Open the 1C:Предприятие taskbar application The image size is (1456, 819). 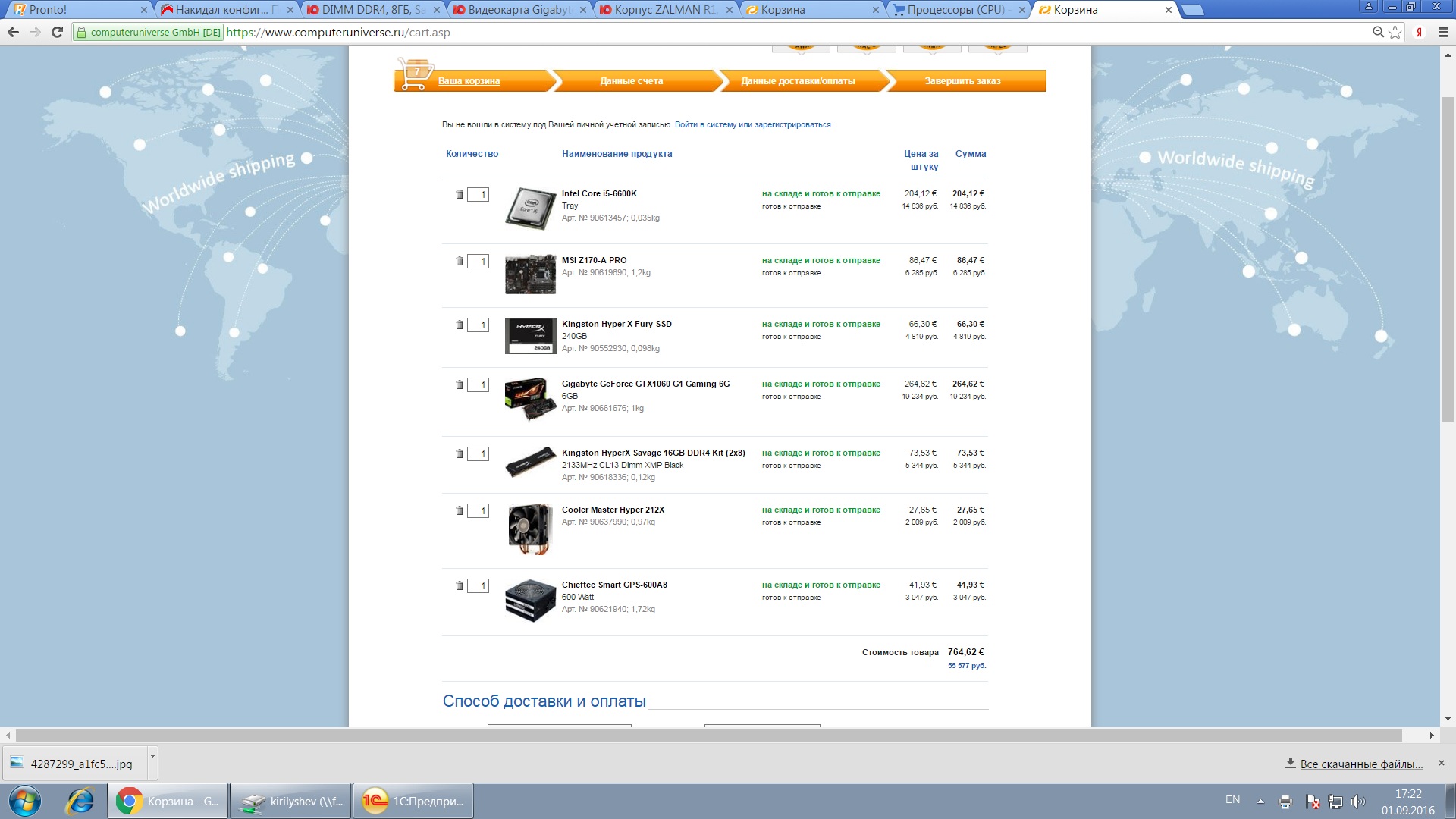point(413,801)
